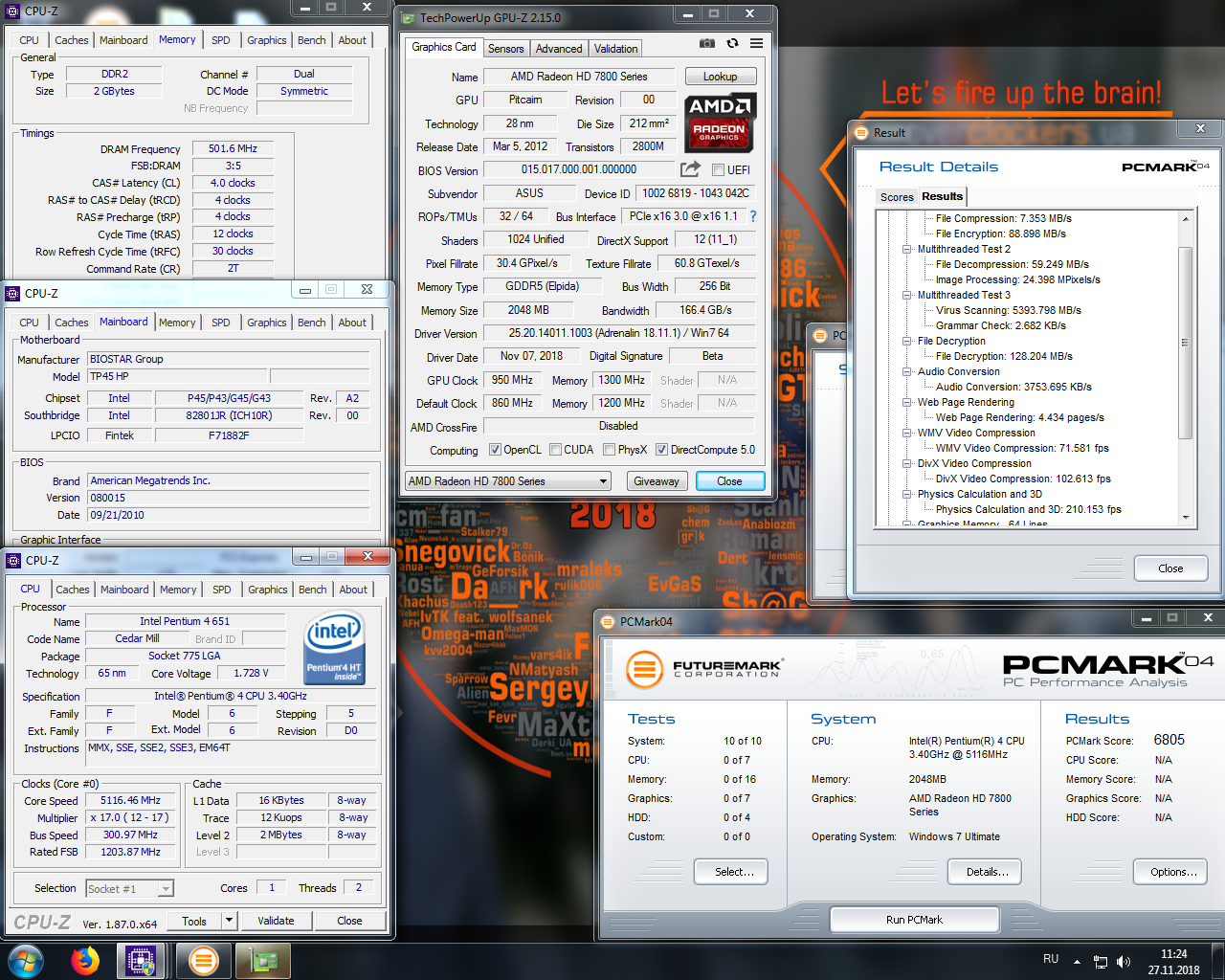This screenshot has width=1225, height=980.
Task: Open Firefox from the taskbar
Action: tap(85, 961)
